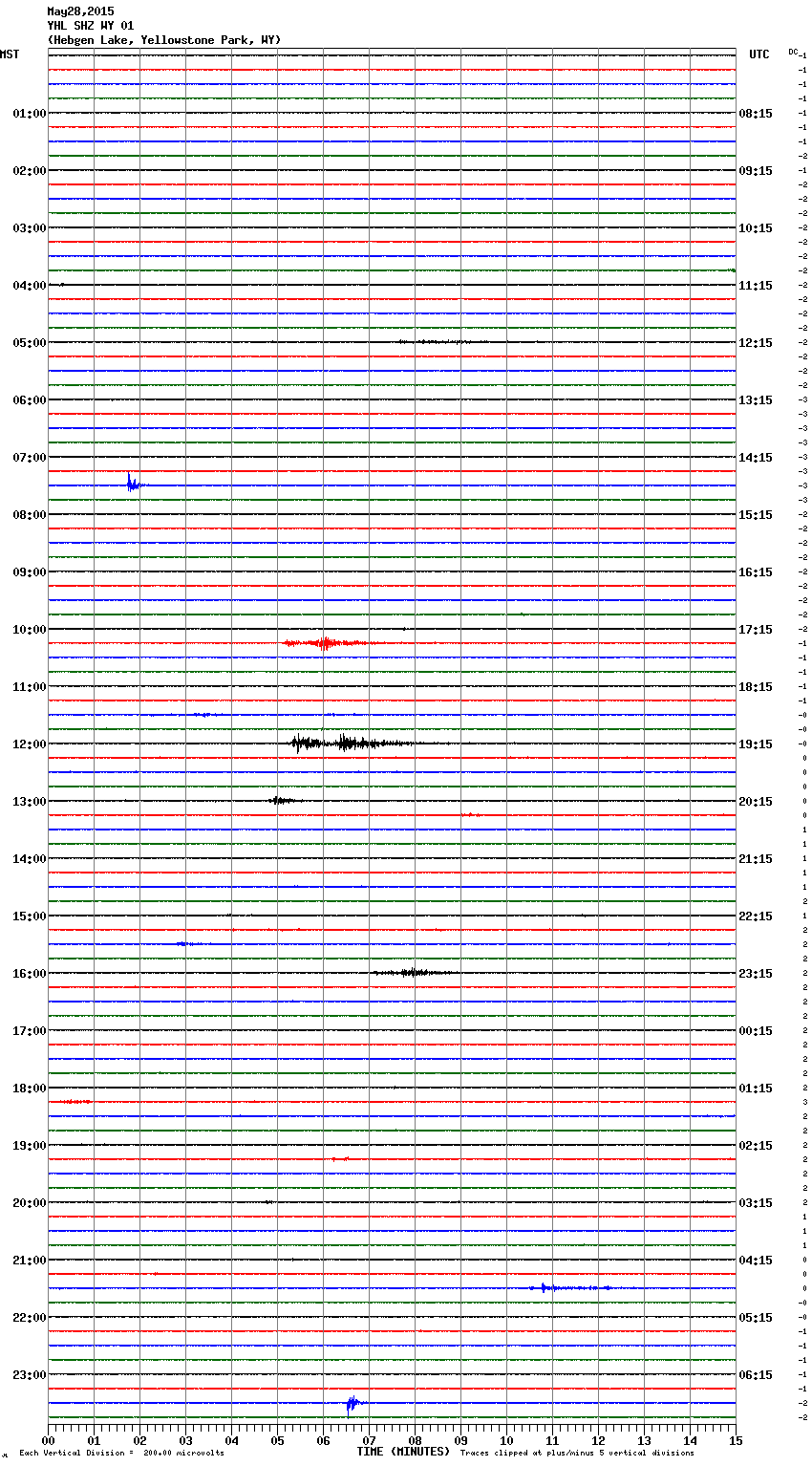The image size is (812, 1466).
Task: Select the black event on the 16:00 trace
Action: tap(412, 972)
